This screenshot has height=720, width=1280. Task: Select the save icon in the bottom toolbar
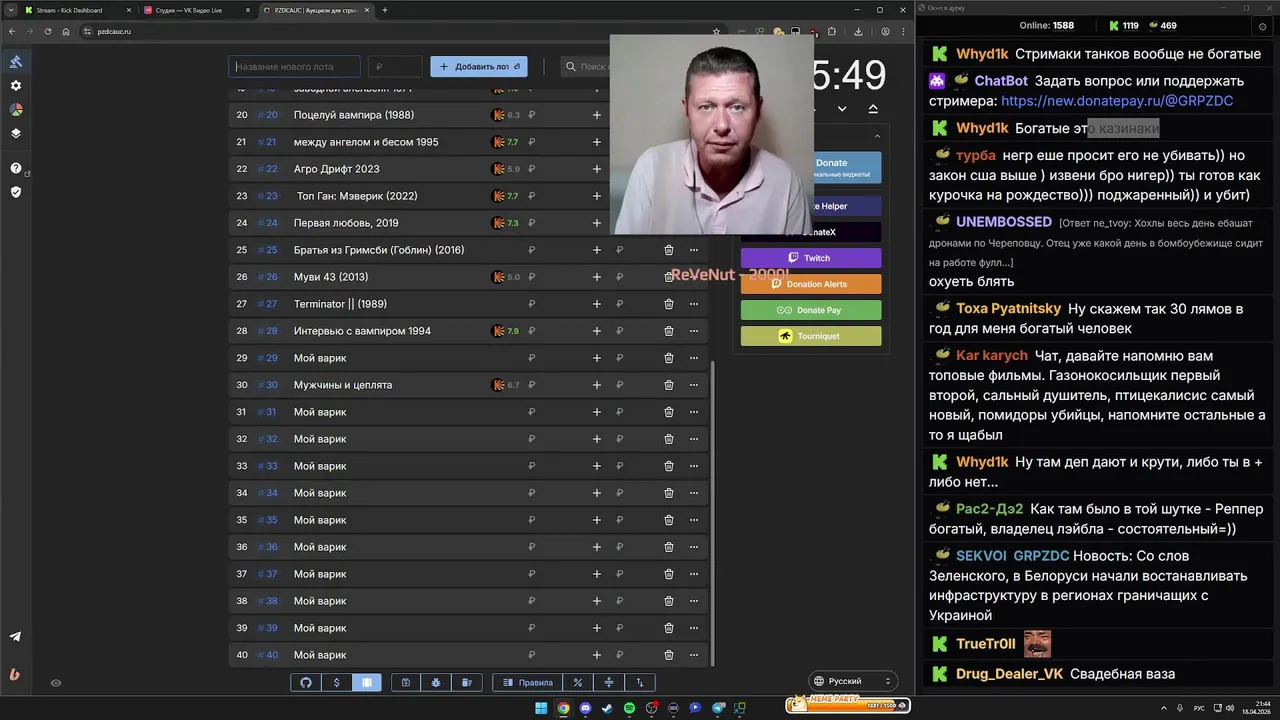pos(406,682)
